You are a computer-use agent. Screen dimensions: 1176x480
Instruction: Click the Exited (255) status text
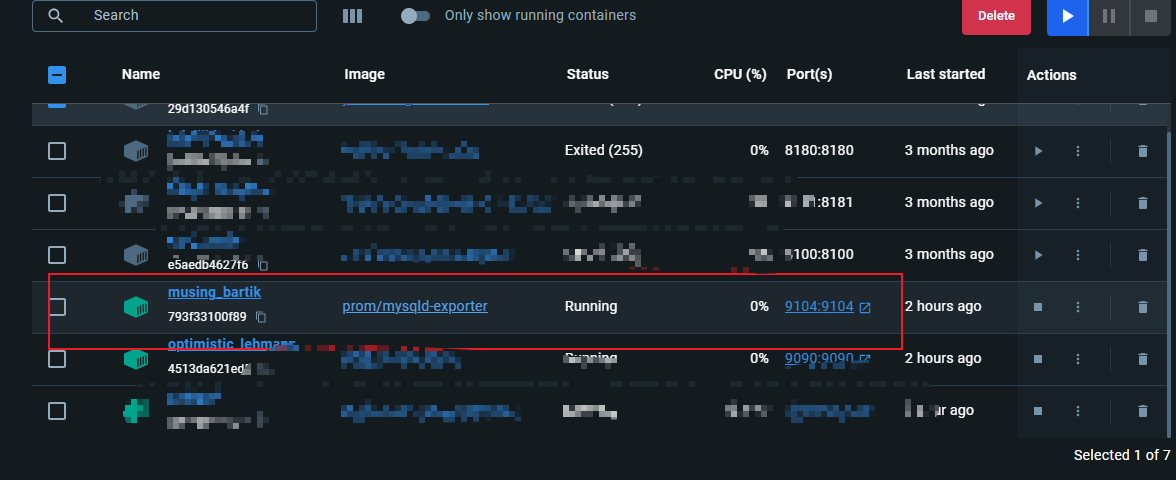[604, 151]
